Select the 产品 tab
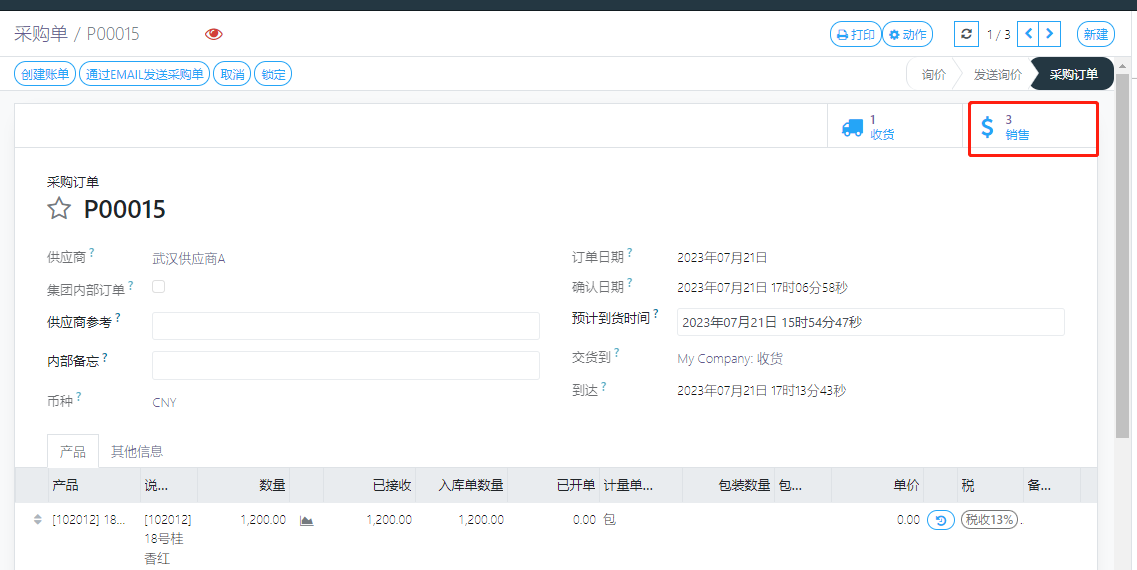 [73, 451]
